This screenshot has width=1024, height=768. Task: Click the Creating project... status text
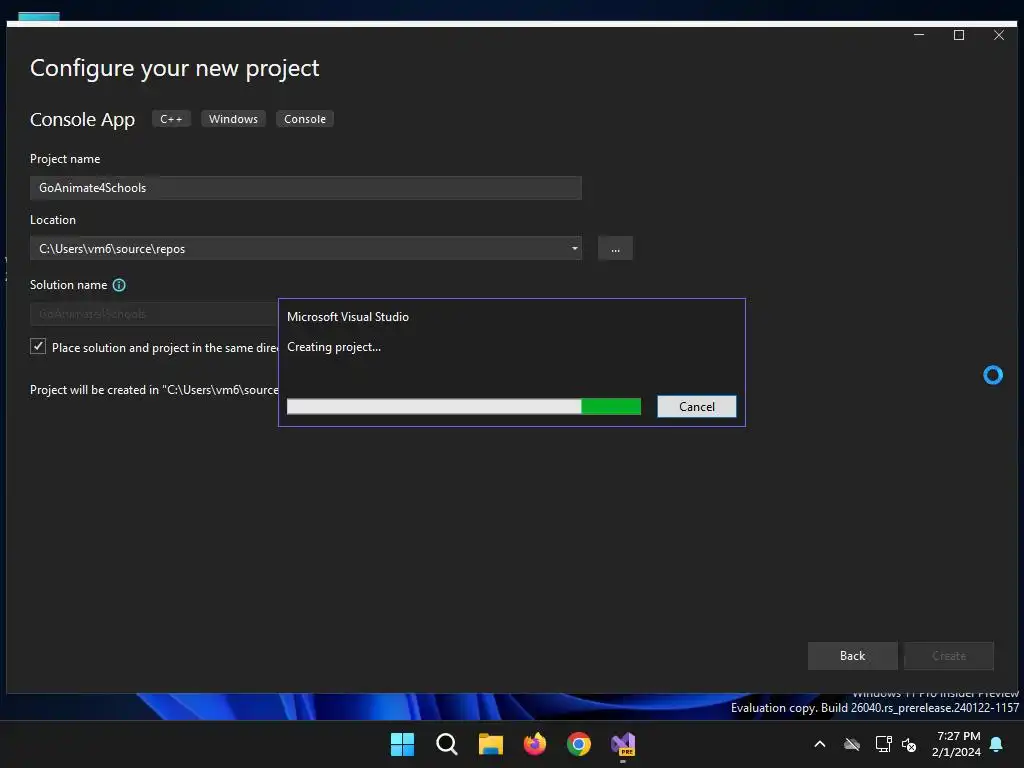(334, 347)
